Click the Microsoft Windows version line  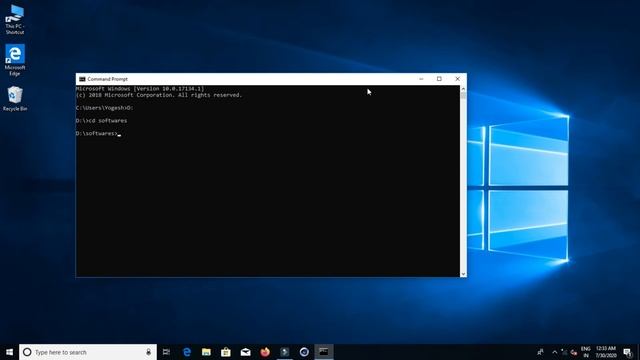pos(140,89)
